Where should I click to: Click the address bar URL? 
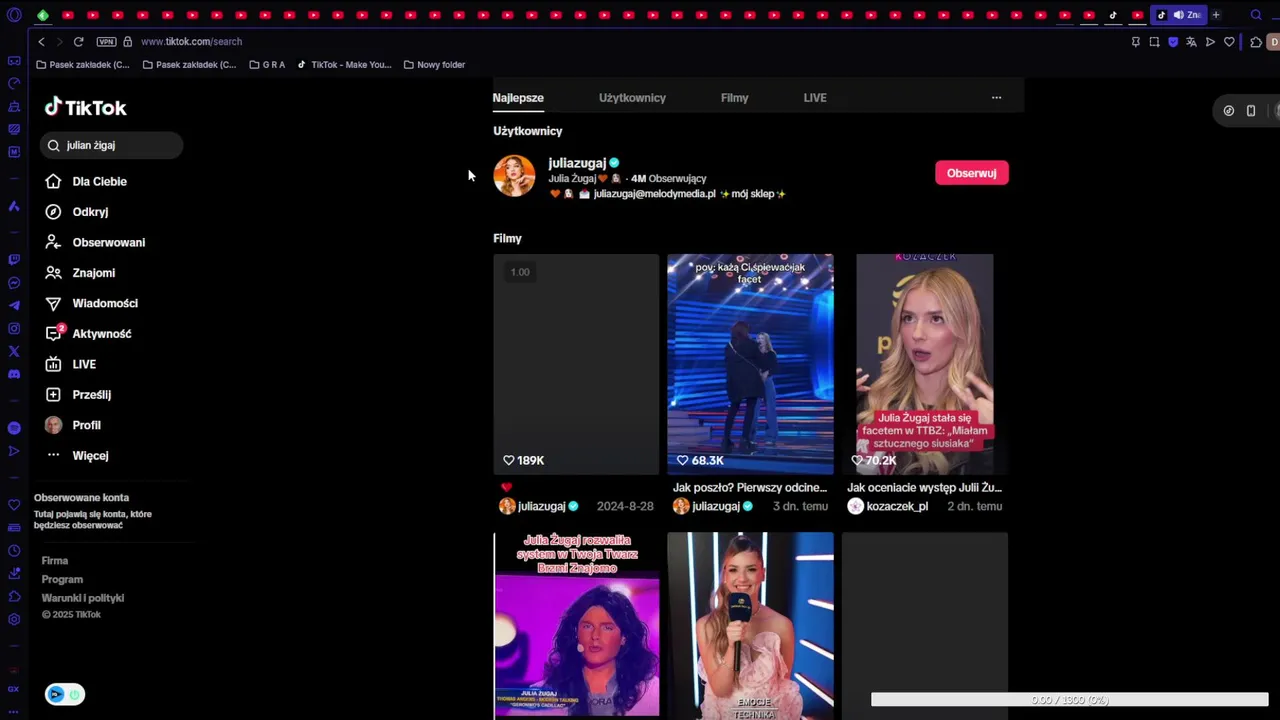191,42
